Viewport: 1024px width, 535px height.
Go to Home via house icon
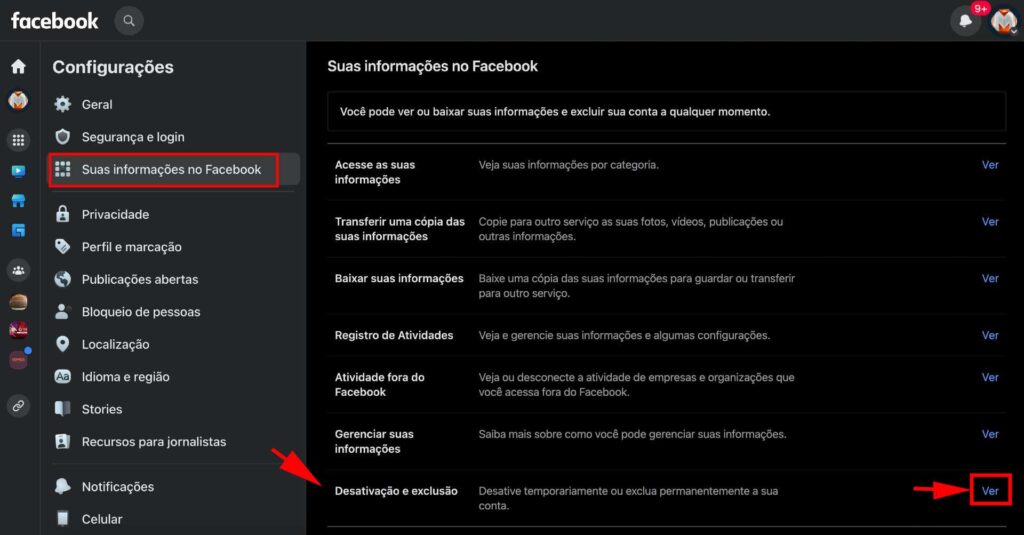(18, 67)
